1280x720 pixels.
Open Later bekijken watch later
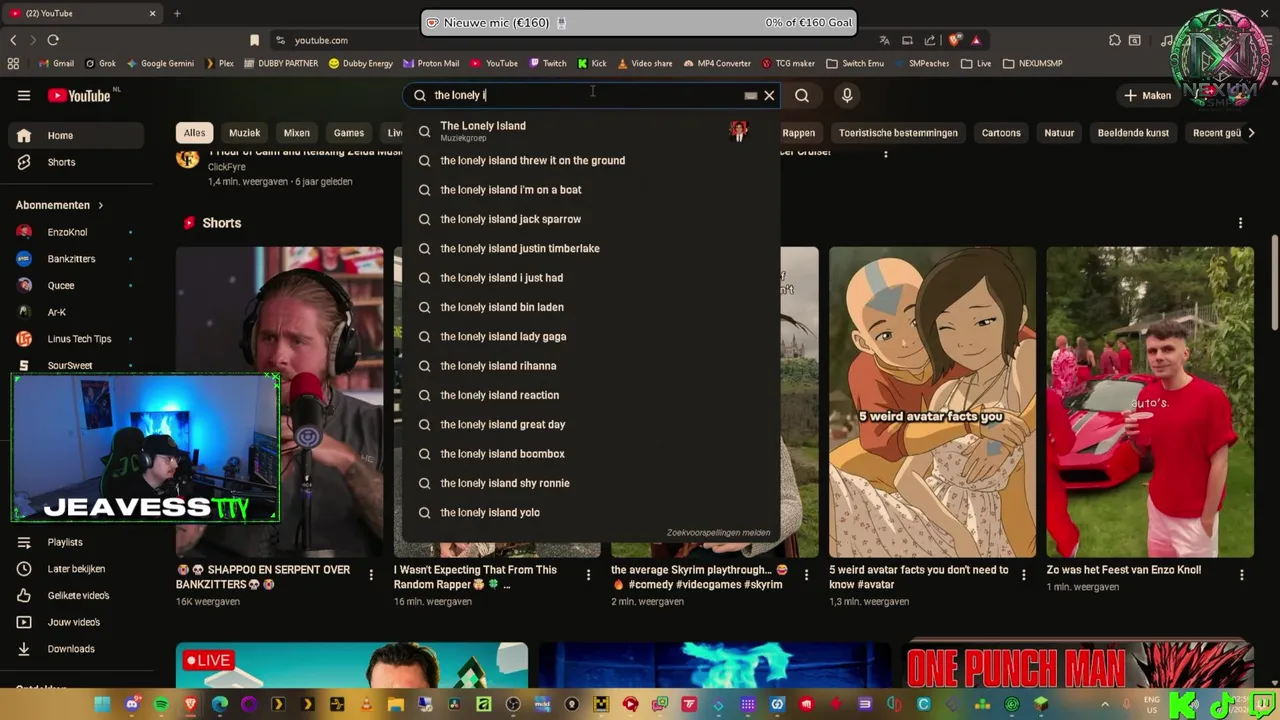click(x=77, y=569)
